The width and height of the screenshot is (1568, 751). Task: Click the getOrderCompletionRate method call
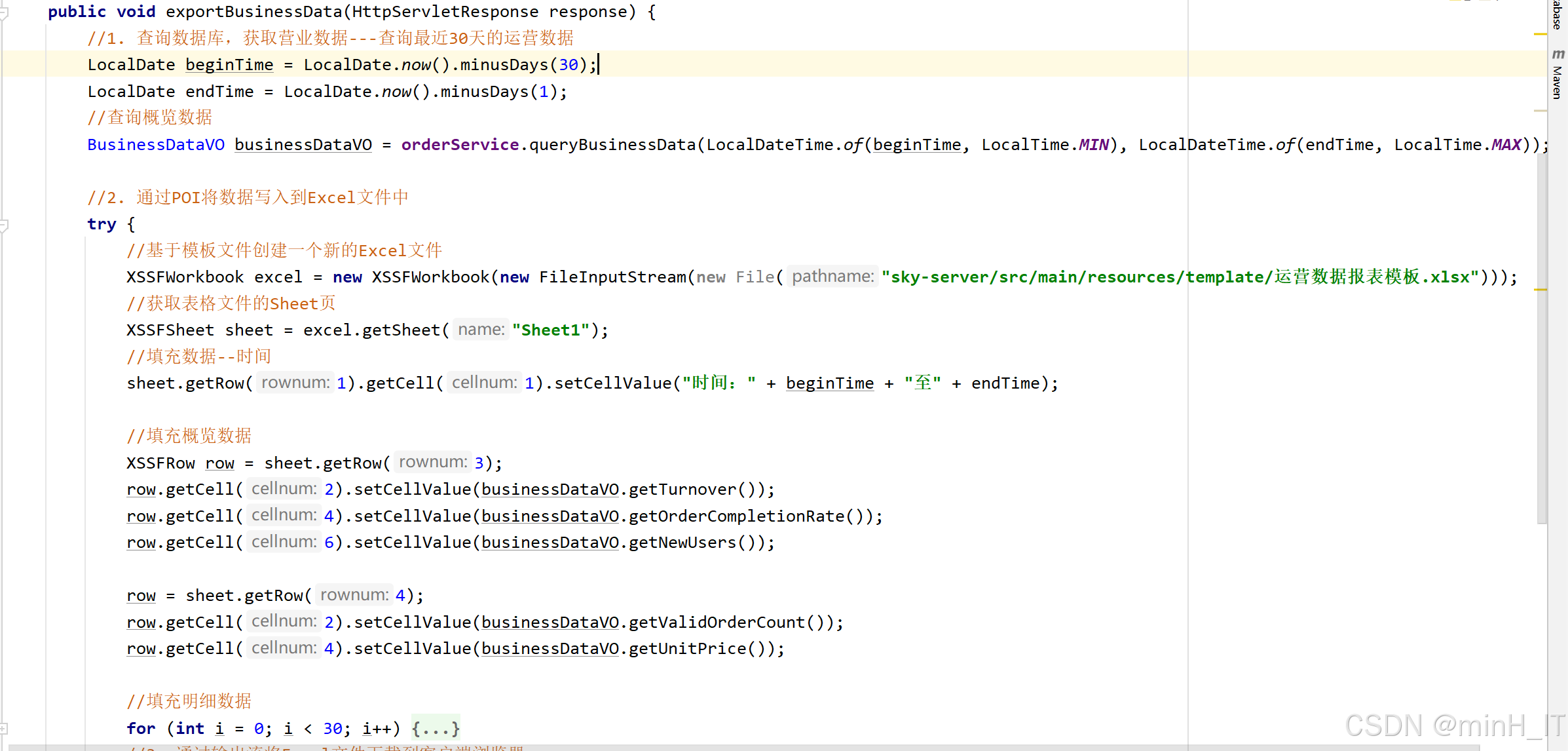point(736,516)
